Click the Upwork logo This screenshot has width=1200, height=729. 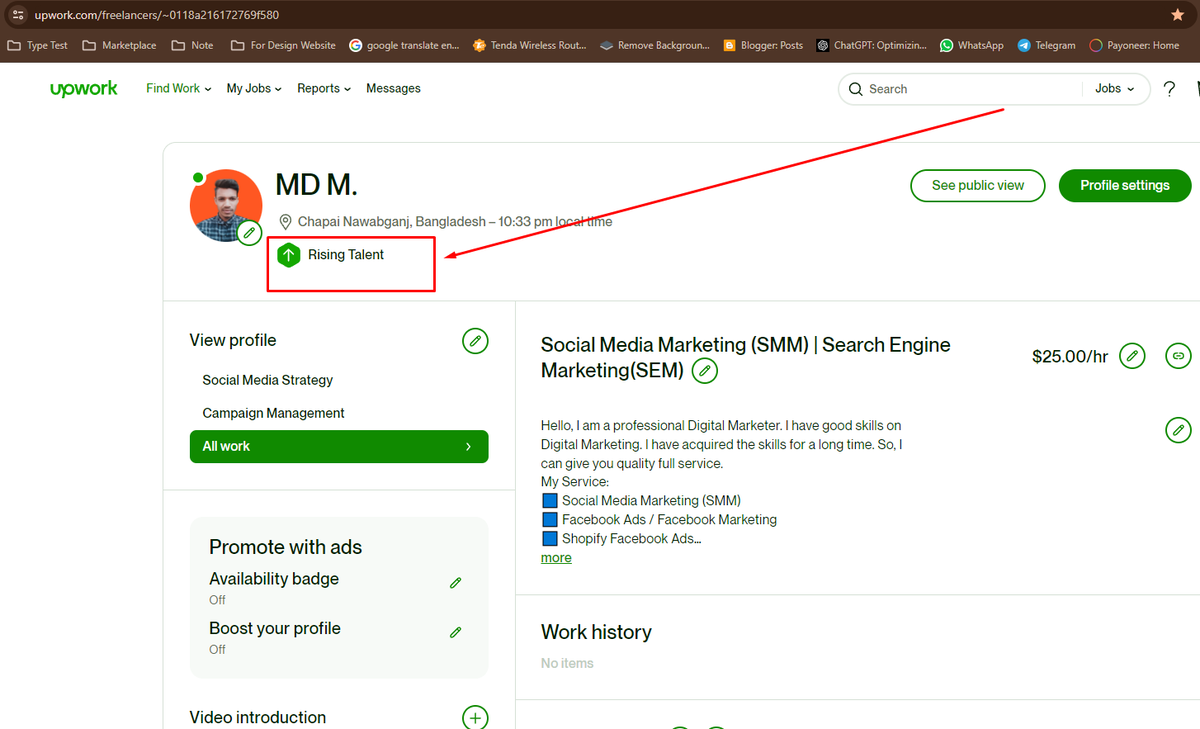pyautogui.click(x=84, y=89)
